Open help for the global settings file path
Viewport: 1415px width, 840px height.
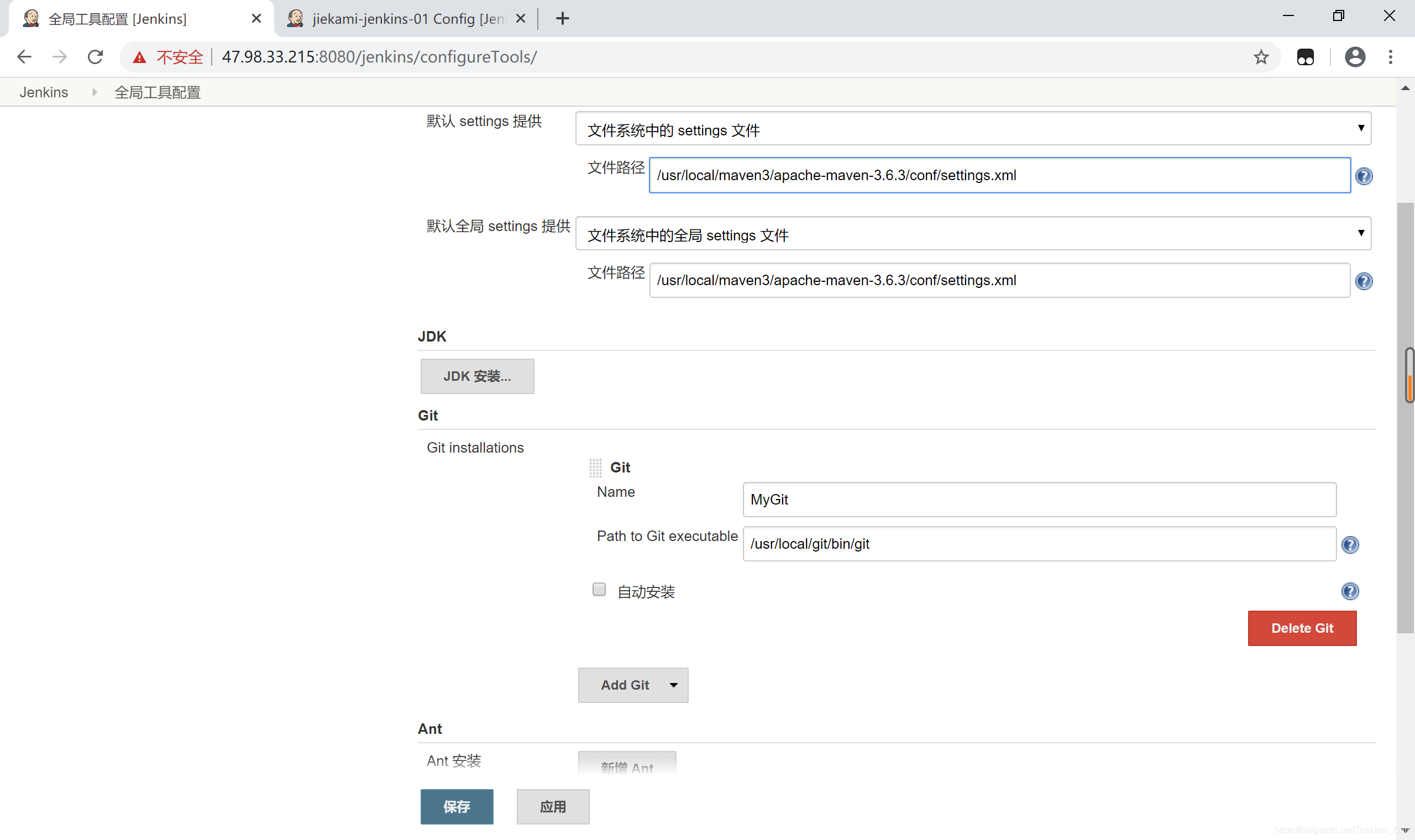coord(1364,281)
